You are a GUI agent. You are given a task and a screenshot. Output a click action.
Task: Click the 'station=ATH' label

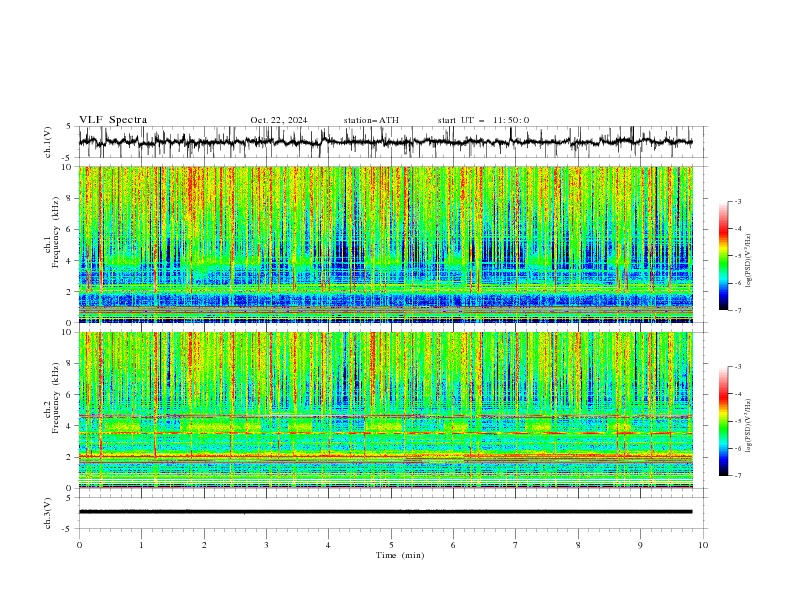pyautogui.click(x=371, y=120)
